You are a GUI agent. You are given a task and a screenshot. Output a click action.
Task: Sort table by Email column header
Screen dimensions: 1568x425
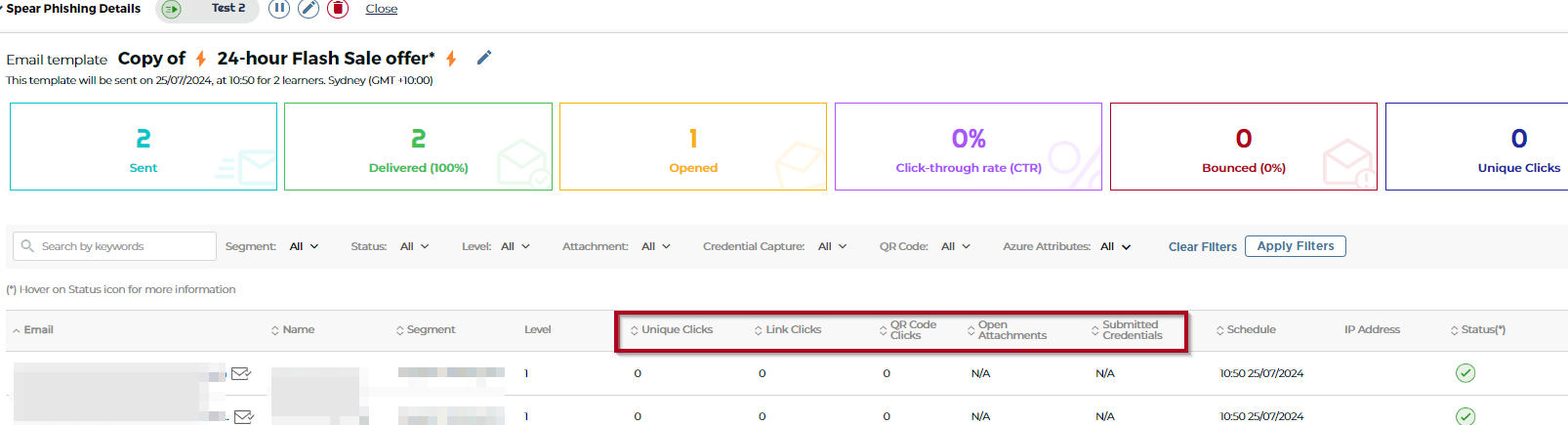[38, 330]
